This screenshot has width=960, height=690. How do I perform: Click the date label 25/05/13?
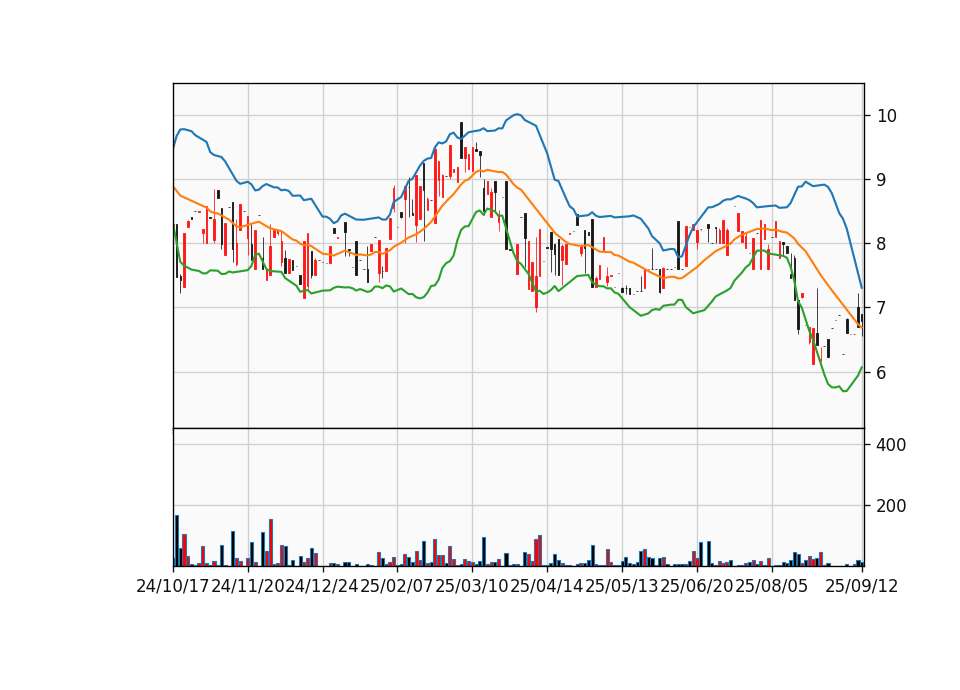click(622, 587)
